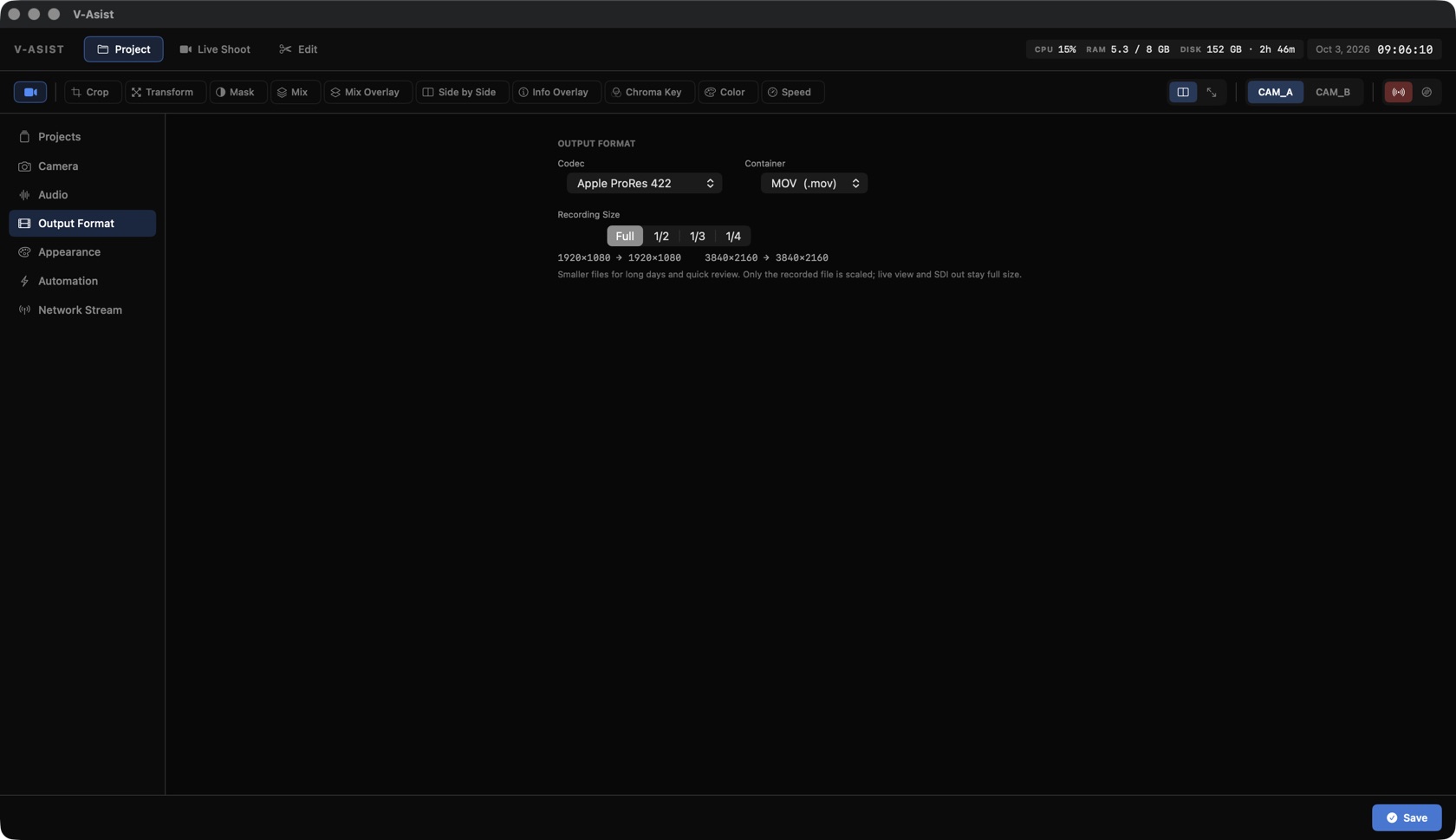Click the 3840×2160 → 3840×2160 text
The height and width of the screenshot is (840, 1456).
click(766, 257)
